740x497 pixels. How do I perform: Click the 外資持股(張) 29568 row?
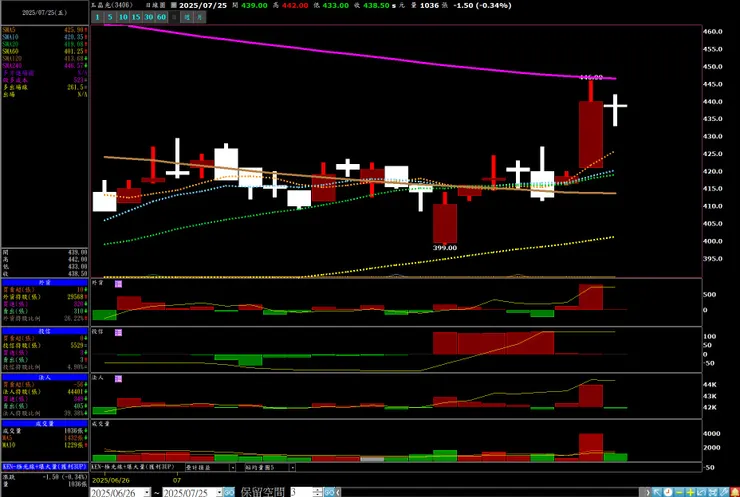(x=44, y=297)
